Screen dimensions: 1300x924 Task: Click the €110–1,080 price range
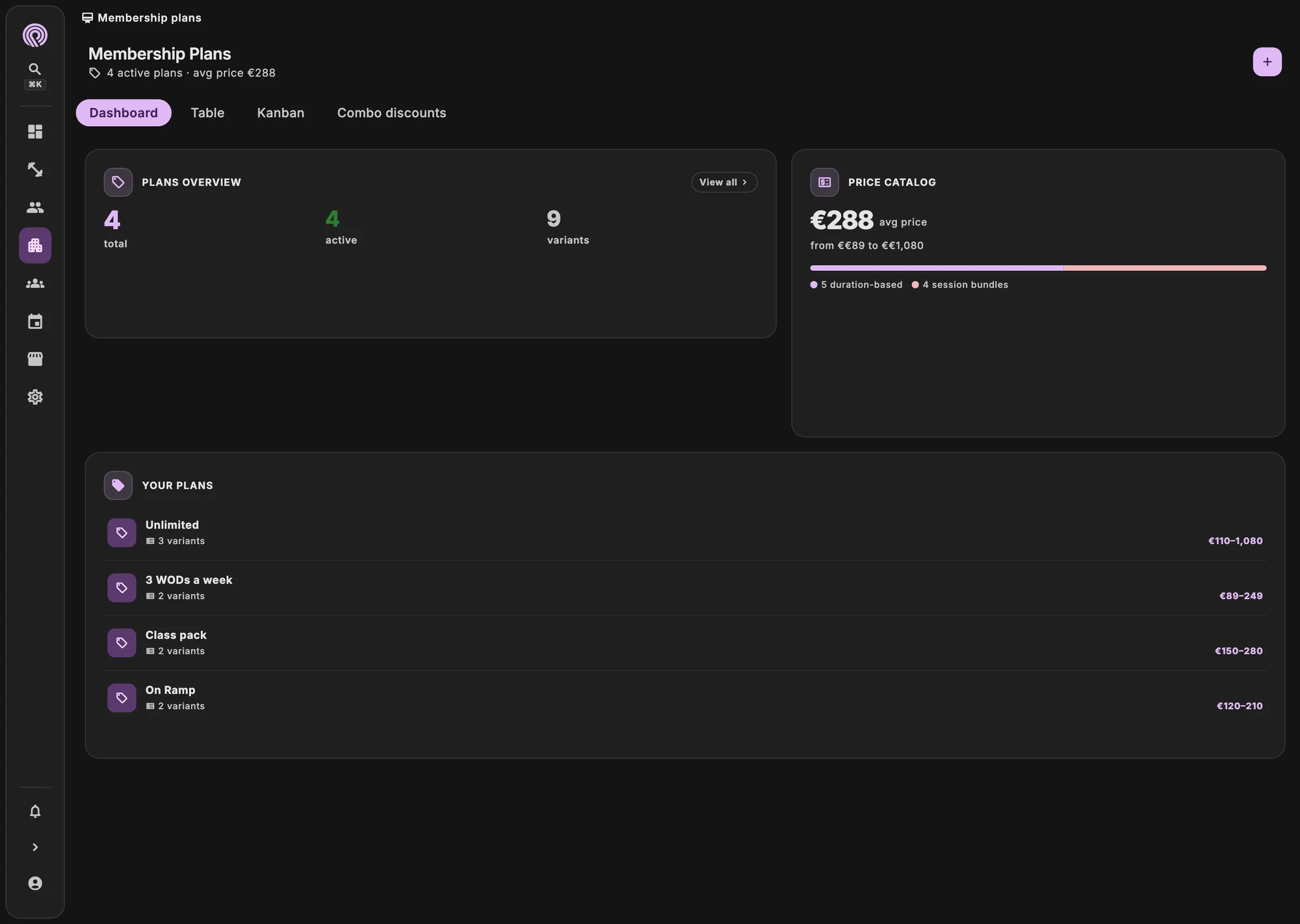pos(1235,541)
